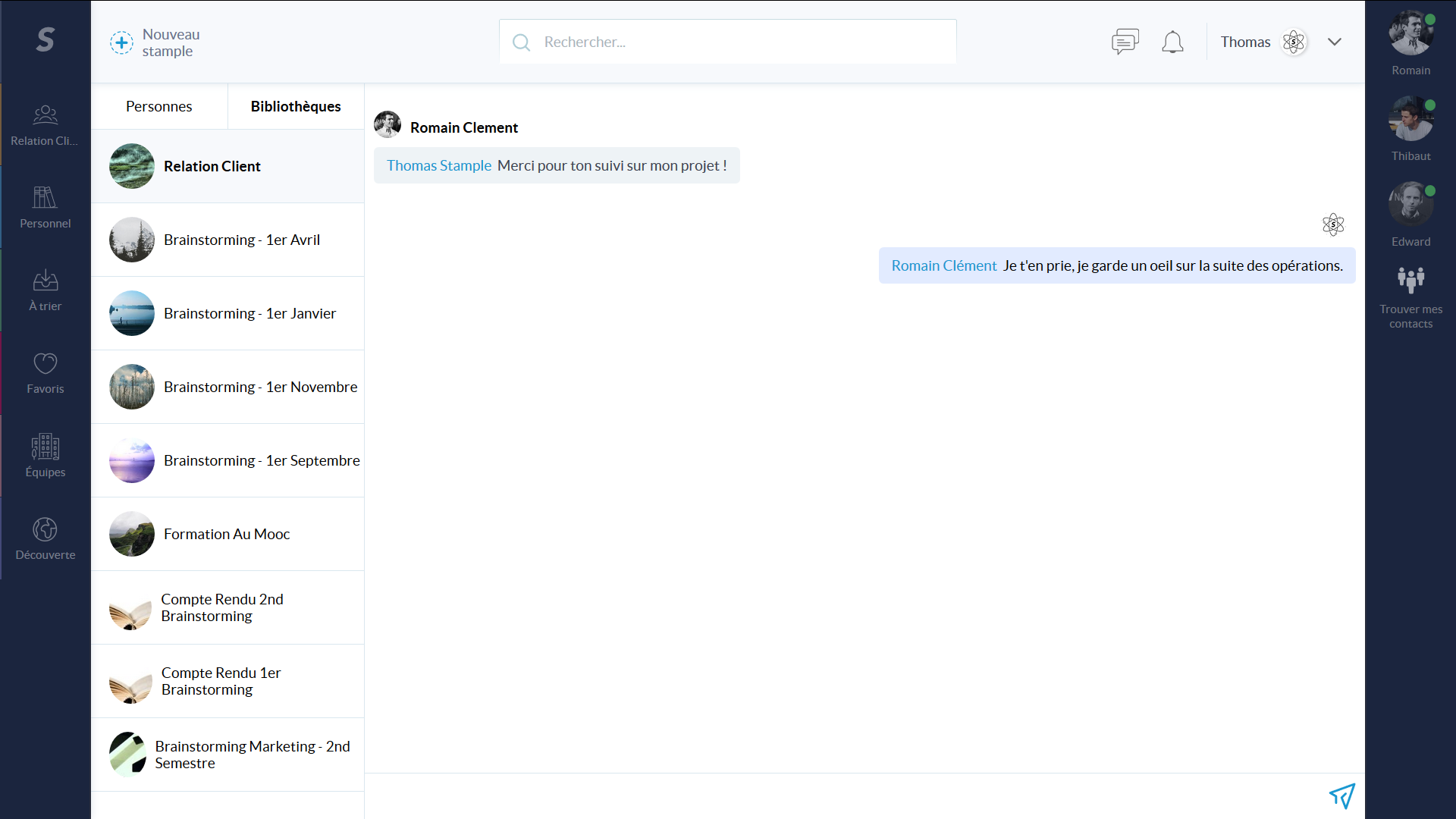This screenshot has width=1456, height=819.
Task: Open the chat messages icon
Action: pos(1125,42)
